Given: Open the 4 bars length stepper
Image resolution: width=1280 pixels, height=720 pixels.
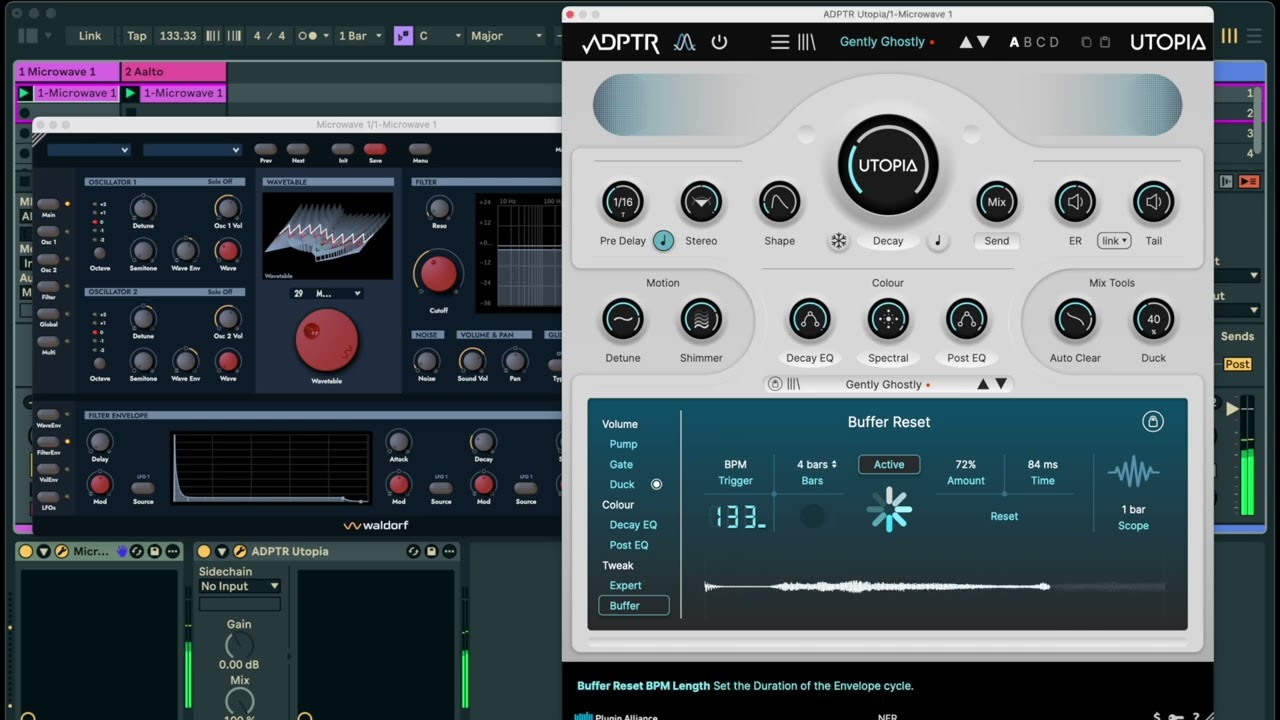Looking at the screenshot, I should 817,464.
